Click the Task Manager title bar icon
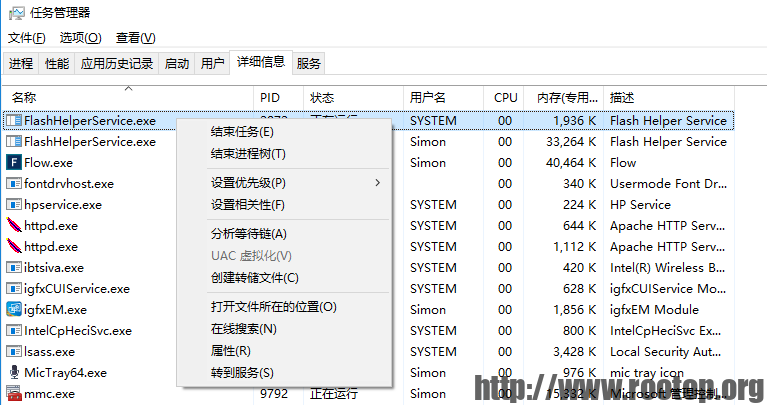767x405 pixels. [16, 13]
